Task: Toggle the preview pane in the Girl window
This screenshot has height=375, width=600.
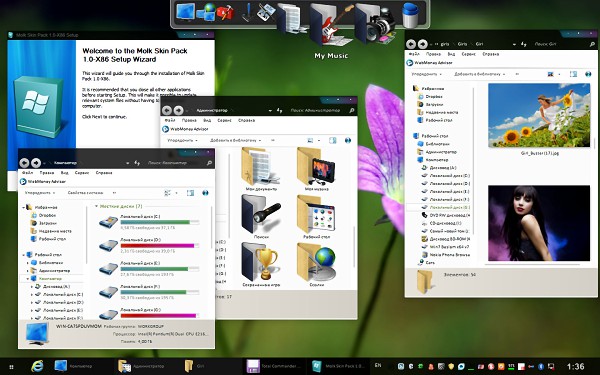Action: (573, 74)
